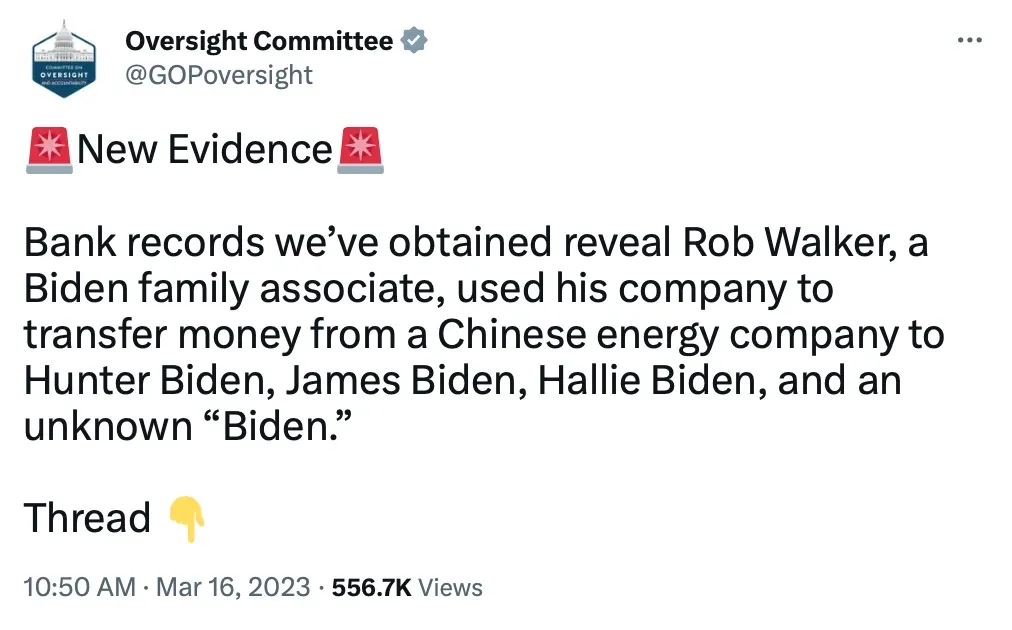Click the 556.7K view count
Image resolution: width=1012 pixels, height=630 pixels.
(x=371, y=588)
